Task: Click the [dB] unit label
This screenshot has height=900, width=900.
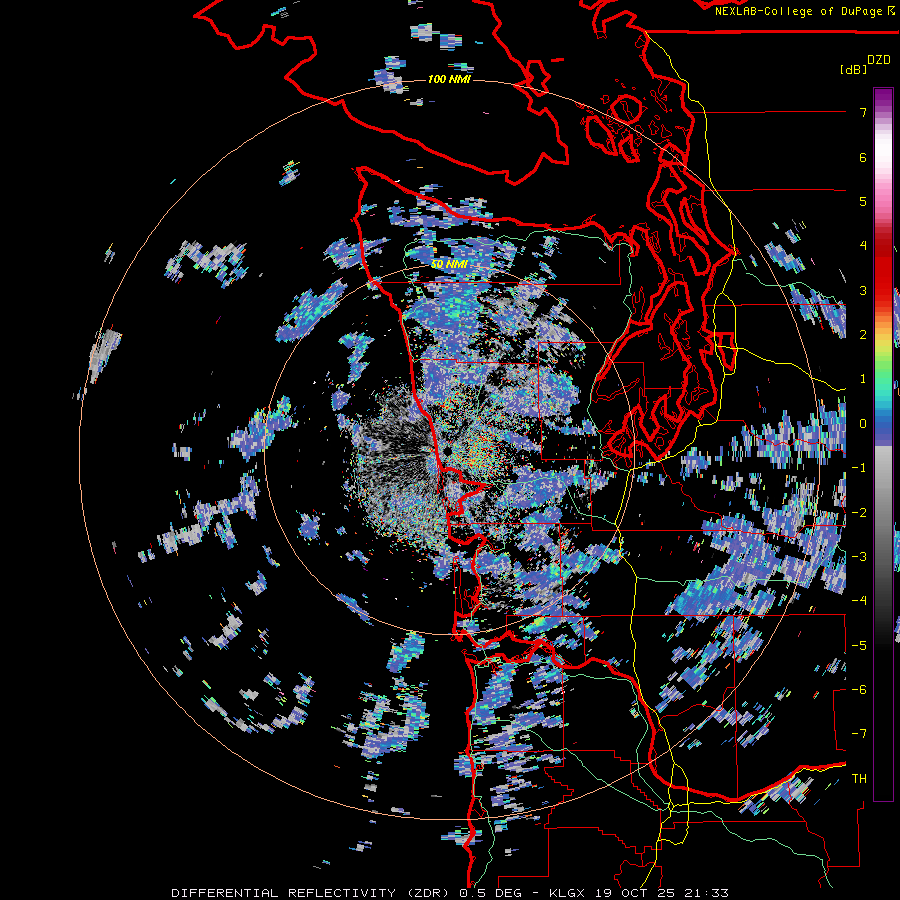Action: [x=853, y=69]
